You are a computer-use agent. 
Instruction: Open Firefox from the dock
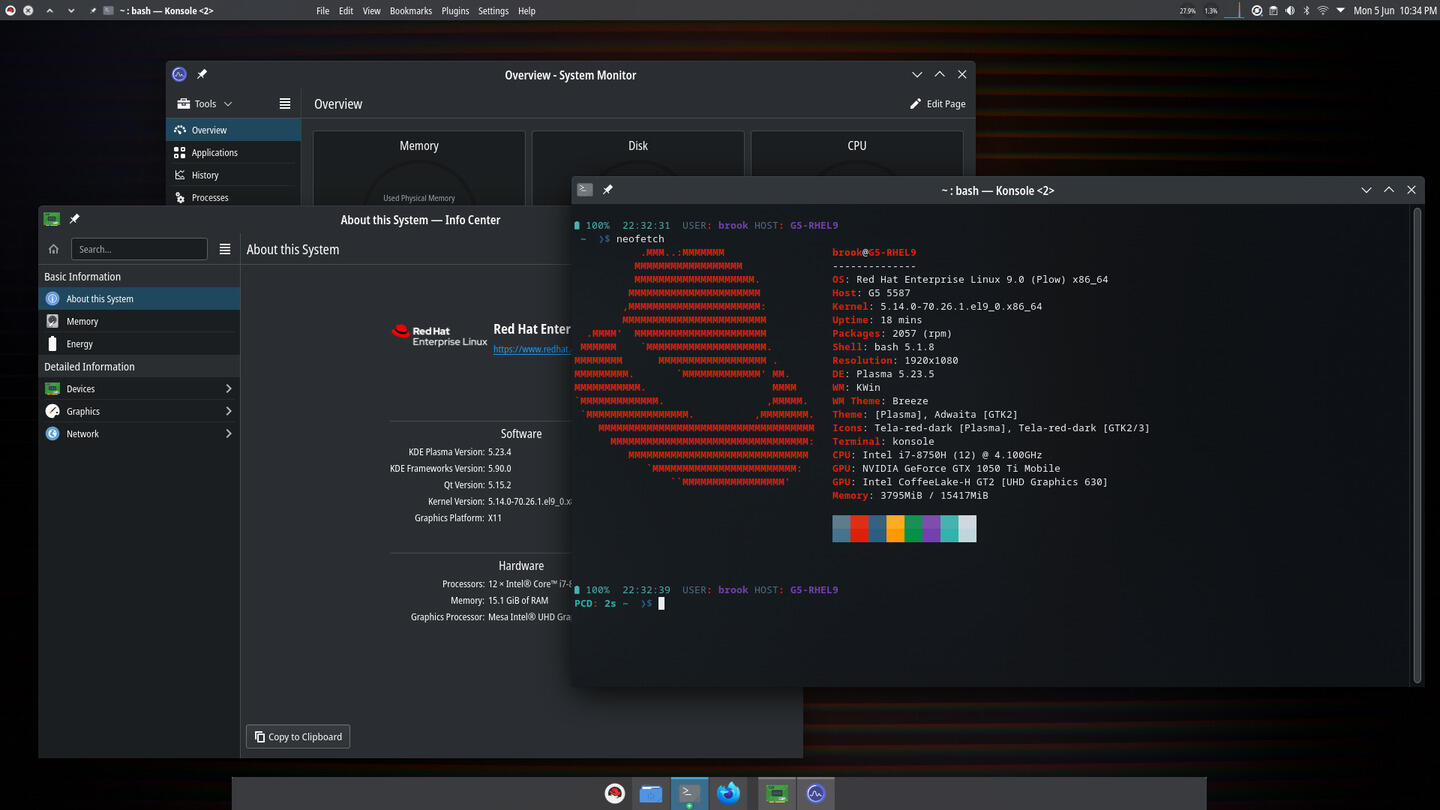click(x=728, y=794)
